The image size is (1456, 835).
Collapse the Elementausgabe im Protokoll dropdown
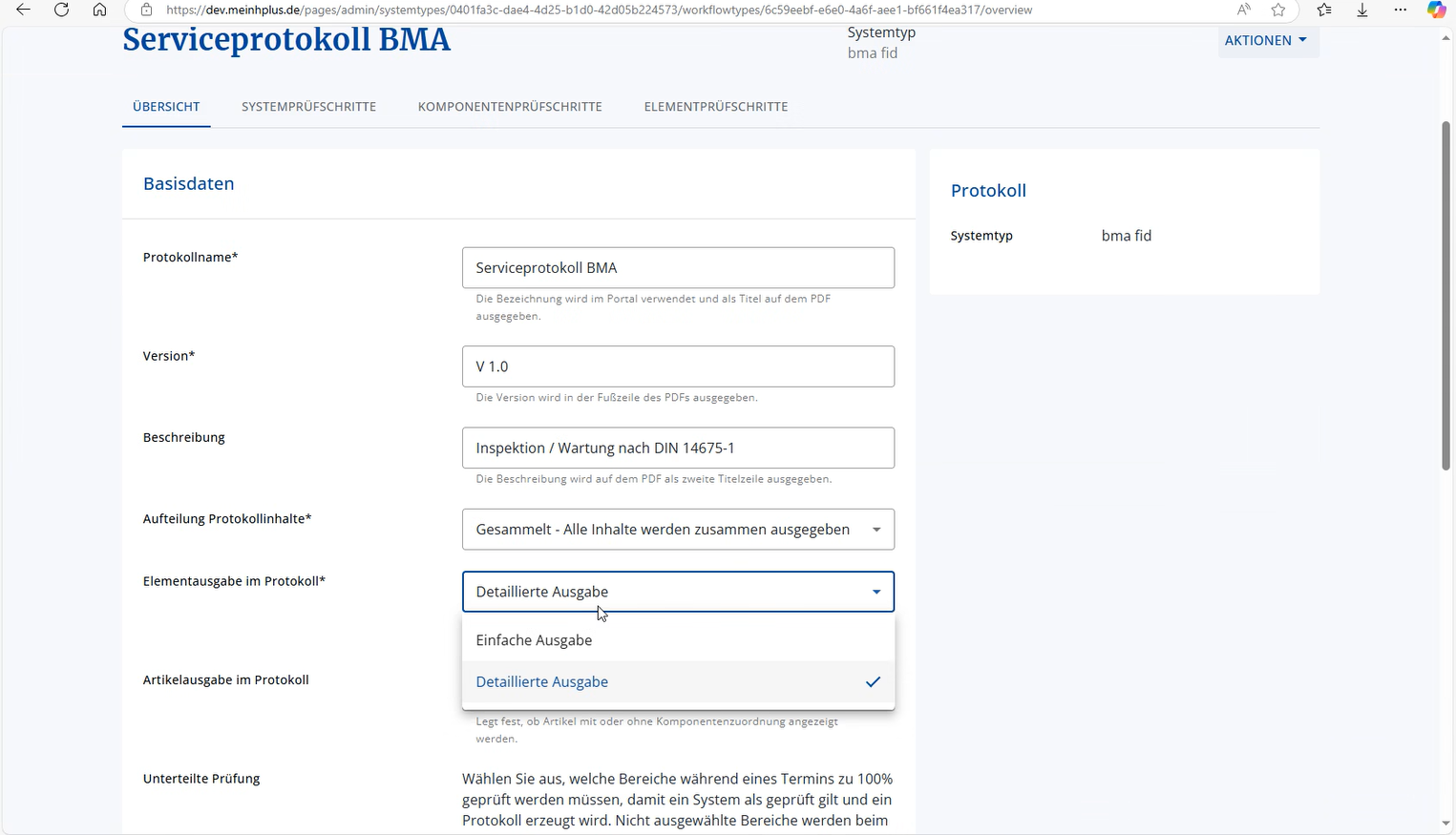click(x=876, y=592)
